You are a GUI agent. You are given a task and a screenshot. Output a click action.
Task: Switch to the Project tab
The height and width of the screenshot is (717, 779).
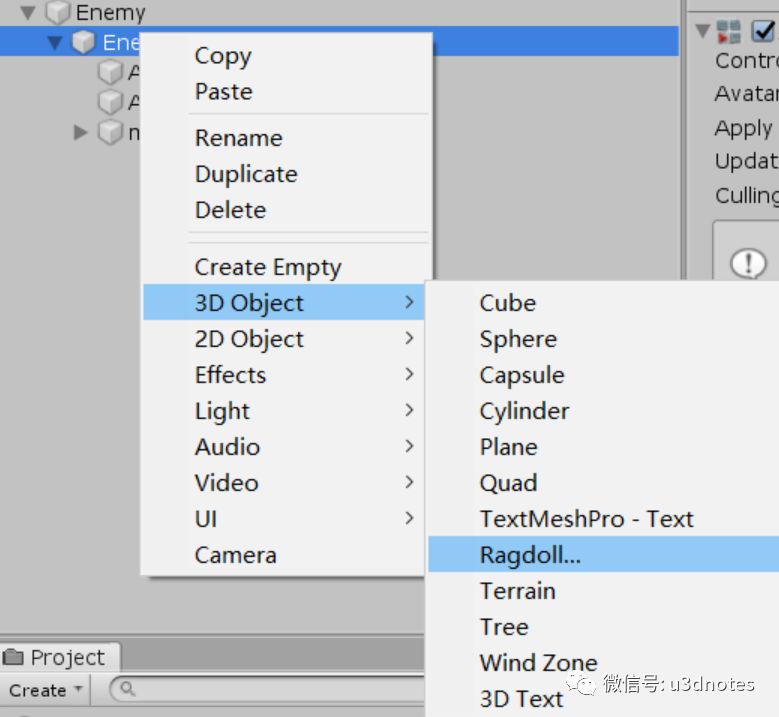pos(60,657)
